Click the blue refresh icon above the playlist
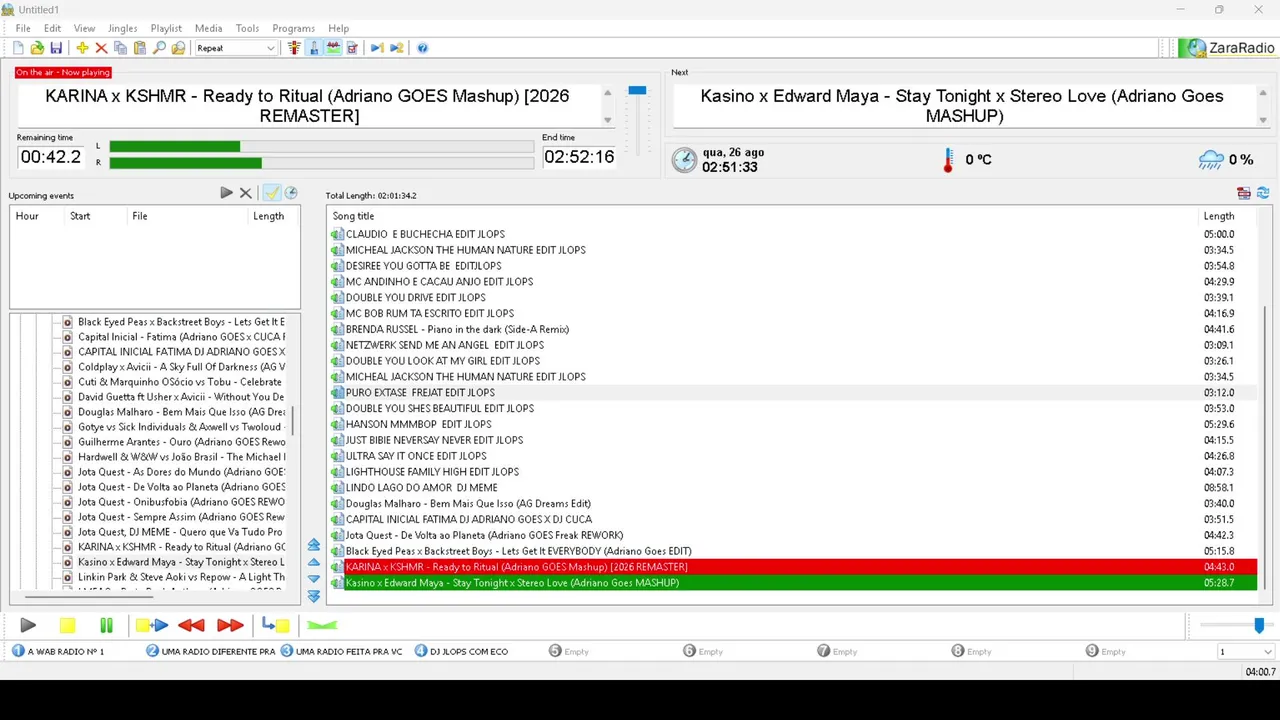Image resolution: width=1280 pixels, height=720 pixels. 1263,193
